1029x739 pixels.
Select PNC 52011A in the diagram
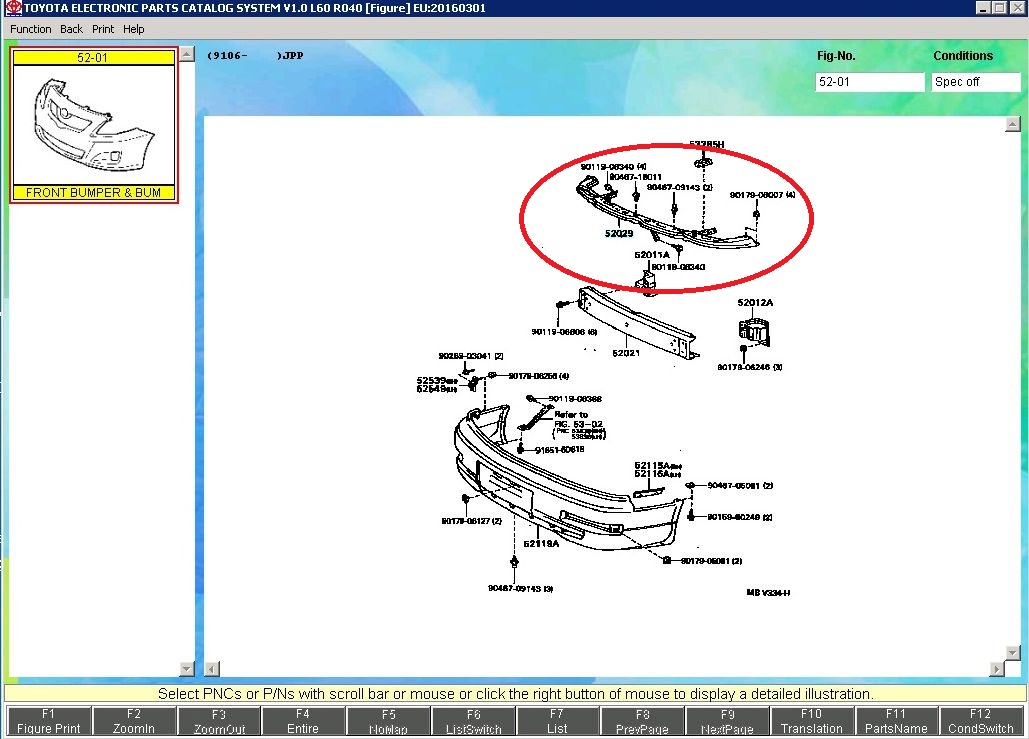click(x=652, y=255)
